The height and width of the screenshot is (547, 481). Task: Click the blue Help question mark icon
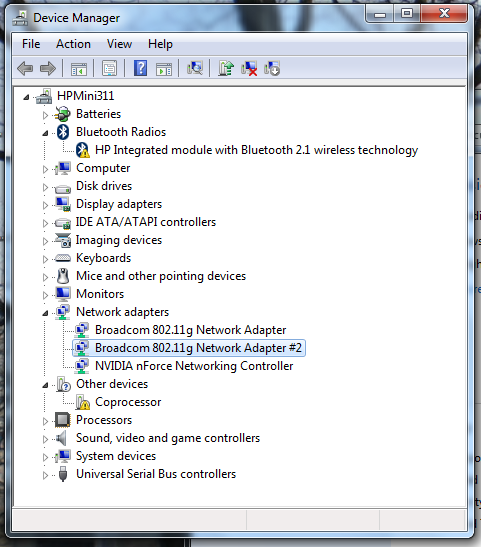(x=141, y=68)
